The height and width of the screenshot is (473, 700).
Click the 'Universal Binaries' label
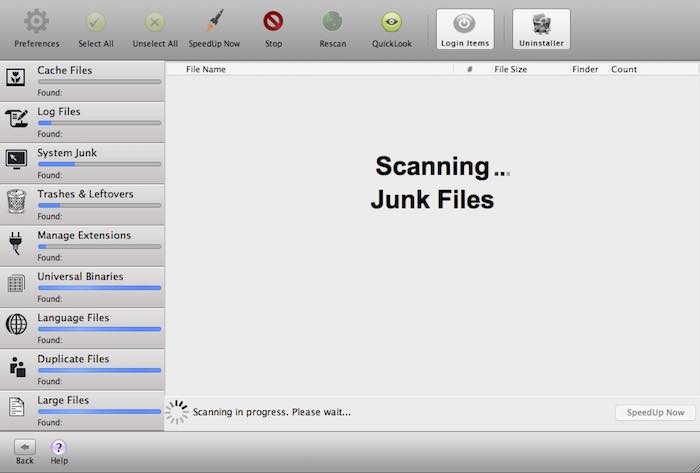(80, 276)
